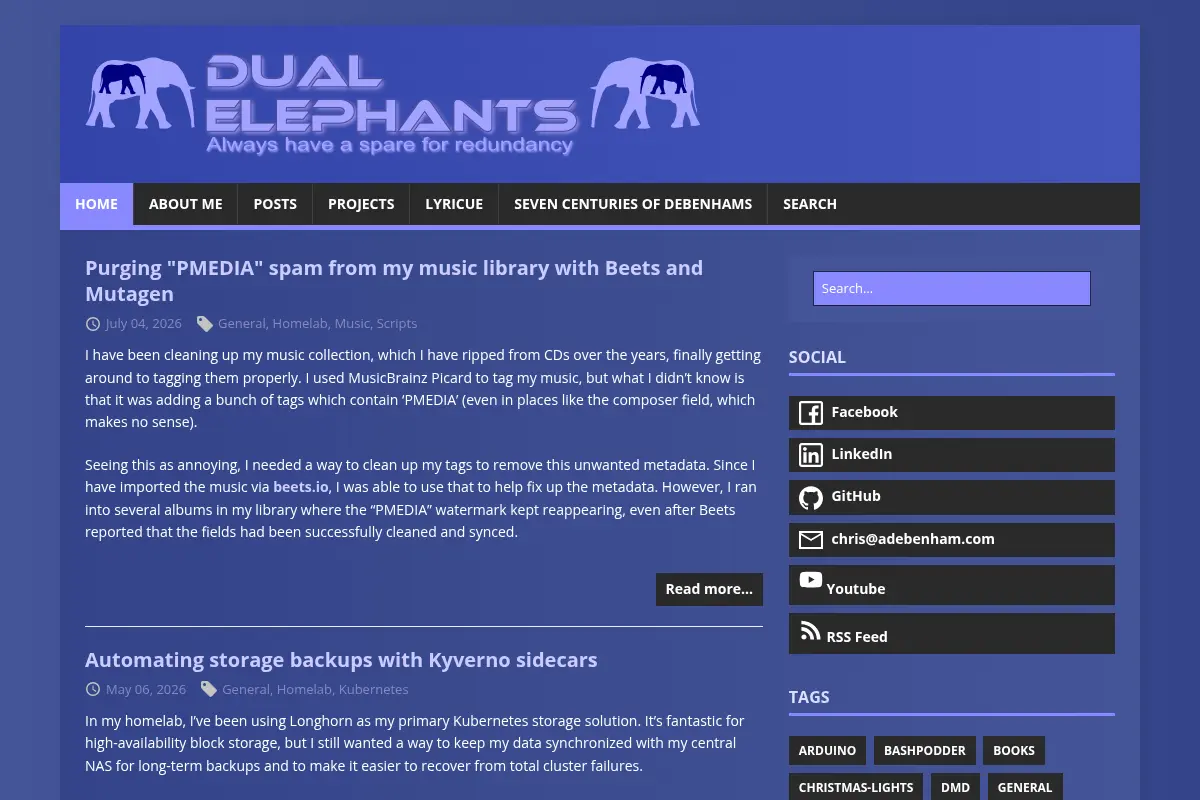The width and height of the screenshot is (1200, 800).
Task: Click the Facebook logo icon
Action: 811,413
